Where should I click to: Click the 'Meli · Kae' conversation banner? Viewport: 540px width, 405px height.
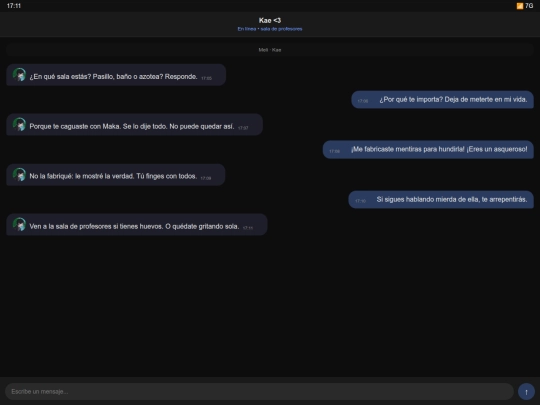[x=270, y=50]
